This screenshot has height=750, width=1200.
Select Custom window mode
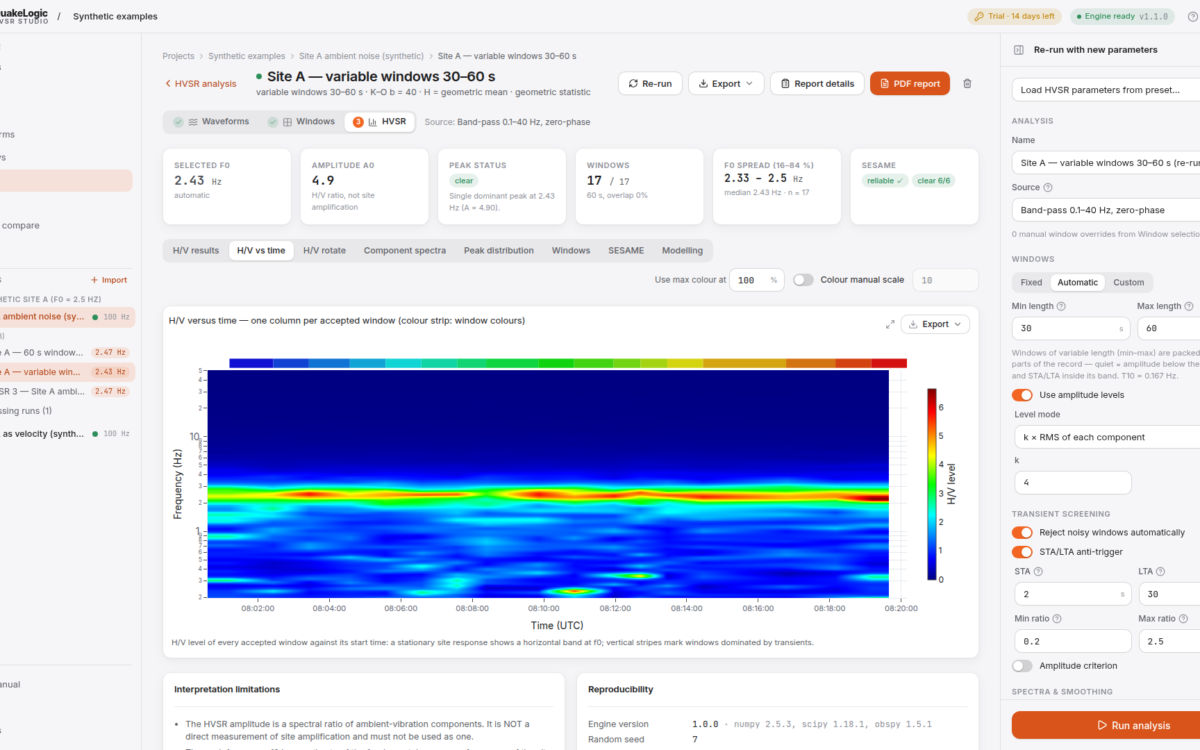(x=1129, y=282)
